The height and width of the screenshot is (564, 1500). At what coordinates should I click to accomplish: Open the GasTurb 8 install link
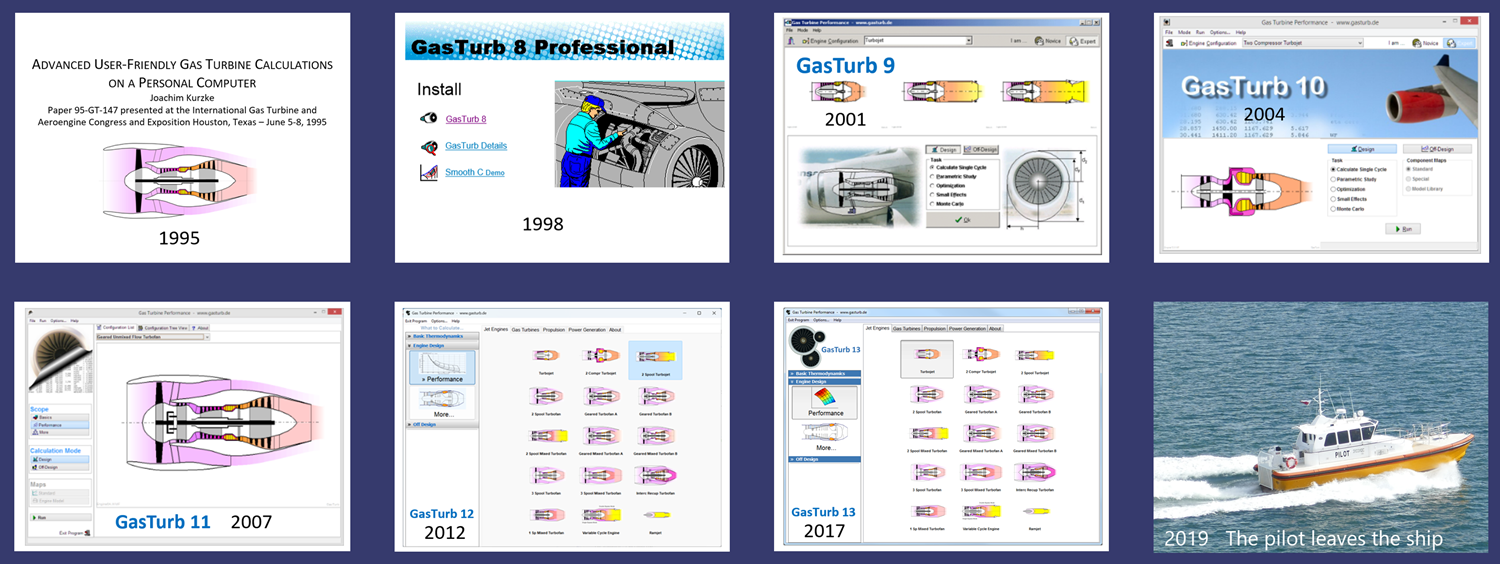466,118
